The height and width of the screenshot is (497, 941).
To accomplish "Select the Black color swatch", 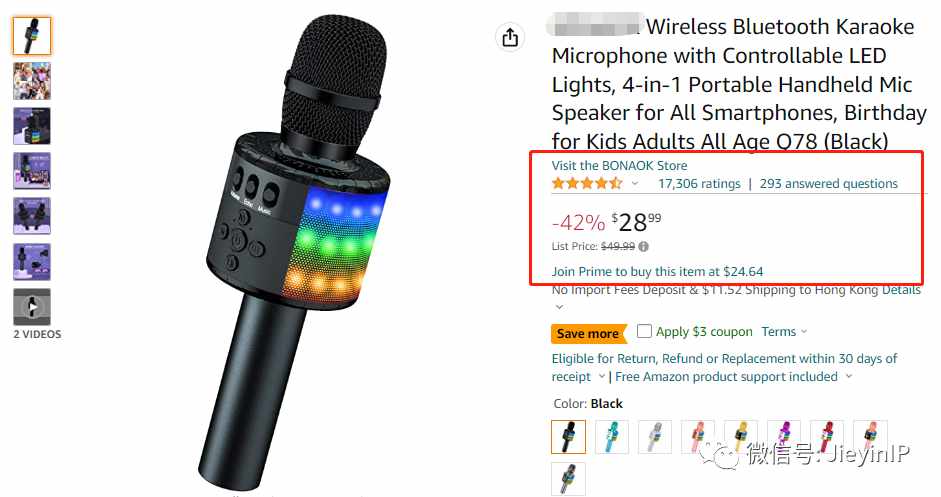I will point(568,436).
